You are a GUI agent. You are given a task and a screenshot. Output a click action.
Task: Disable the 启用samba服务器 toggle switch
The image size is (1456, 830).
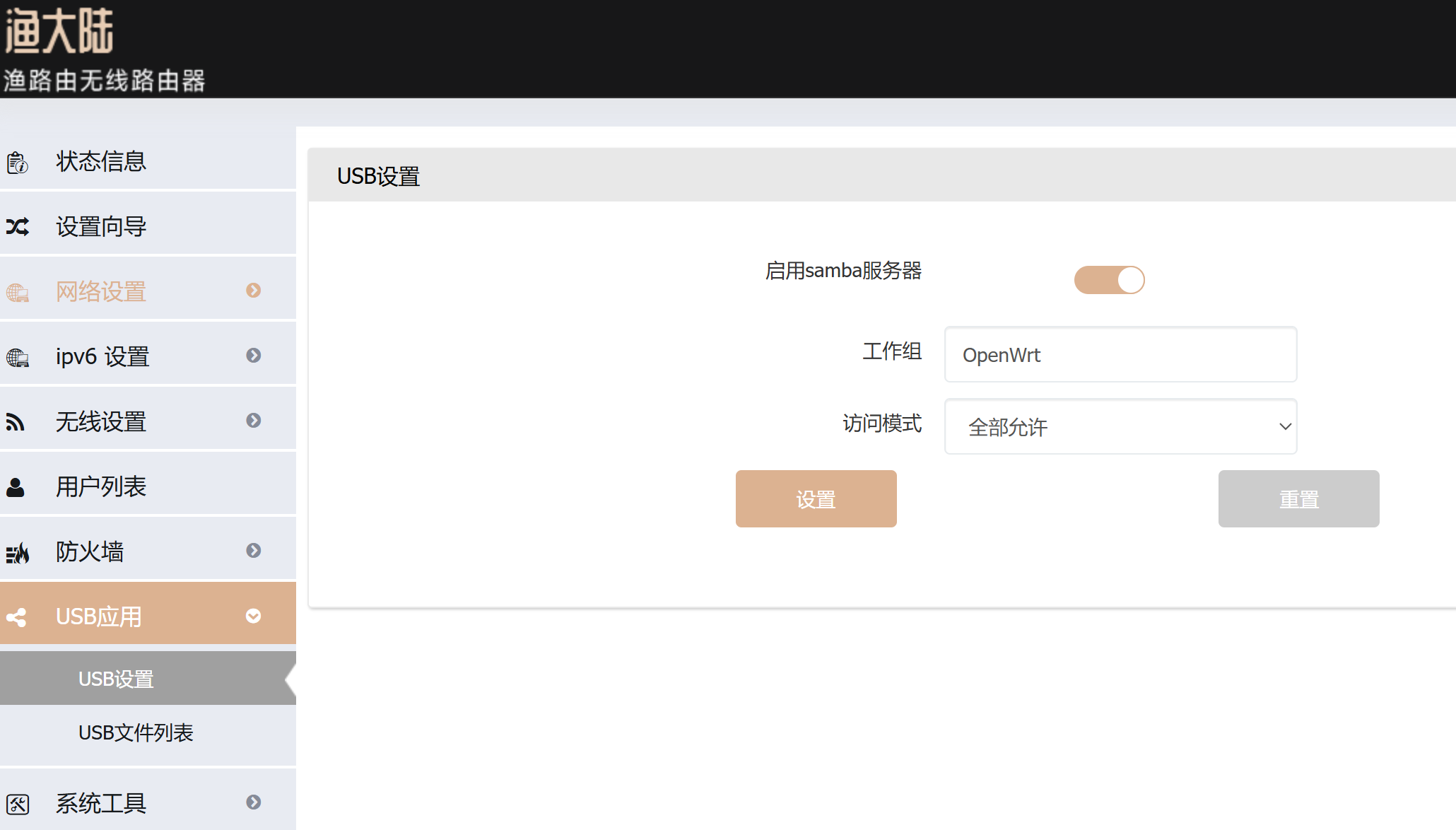click(1109, 280)
